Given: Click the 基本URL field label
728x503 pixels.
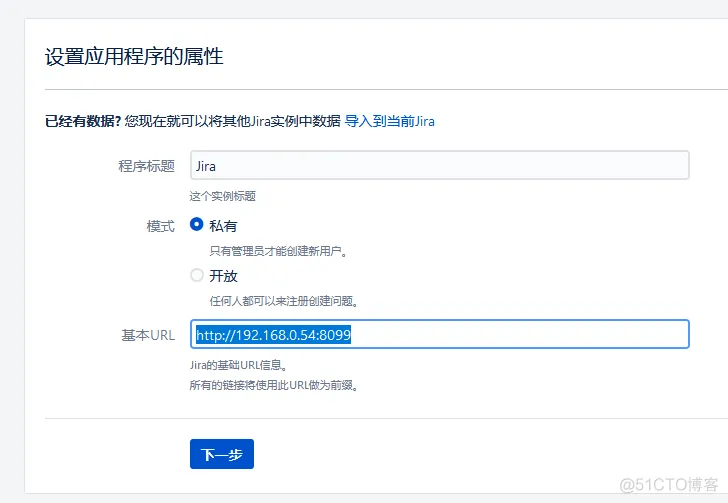Looking at the screenshot, I should pos(148,335).
